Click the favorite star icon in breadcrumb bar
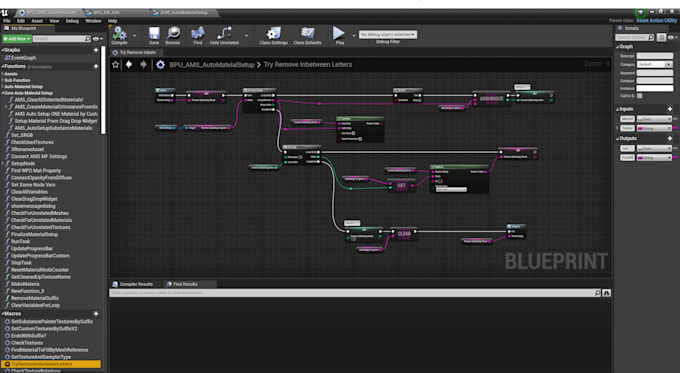This screenshot has width=680, height=373. 115,65
